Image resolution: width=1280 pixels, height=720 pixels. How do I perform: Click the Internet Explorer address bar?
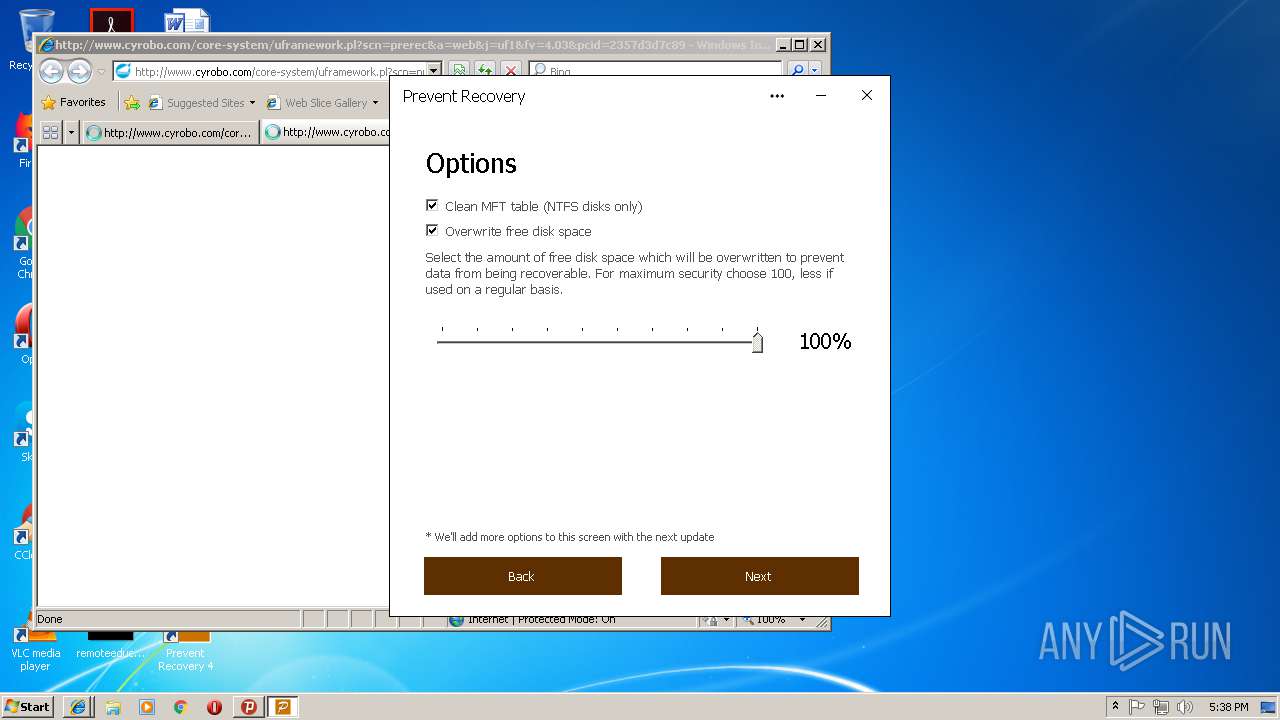click(270, 71)
